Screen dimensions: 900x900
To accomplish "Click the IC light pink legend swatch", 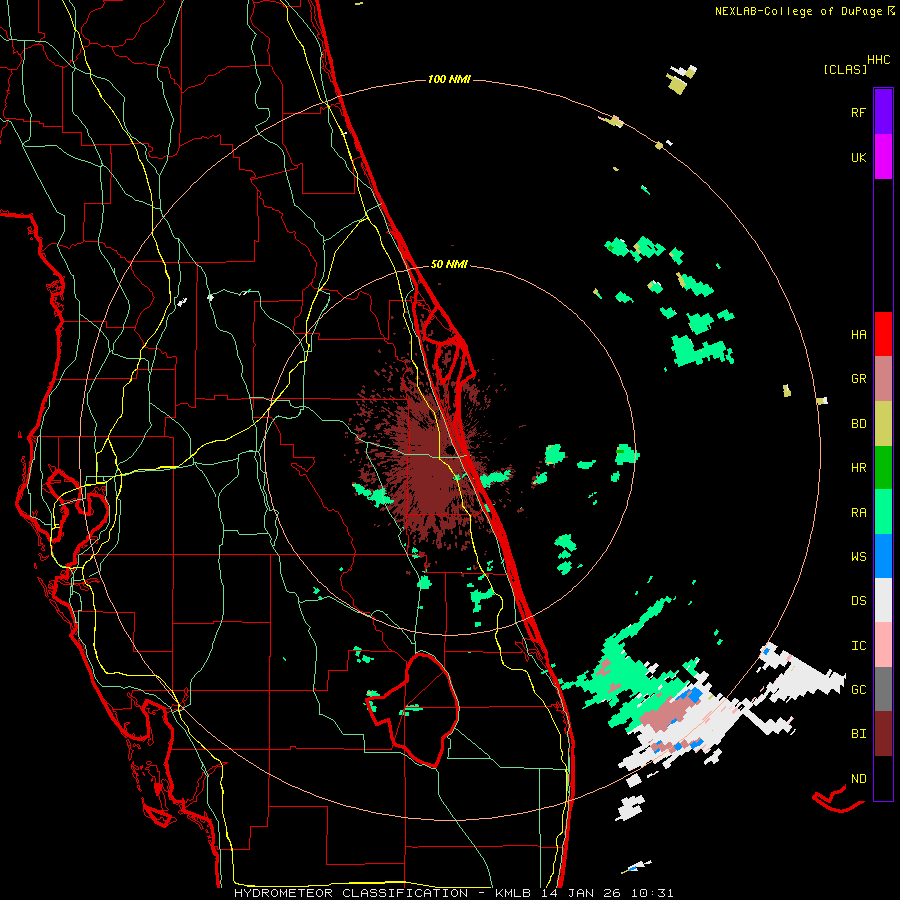I will 883,645.
